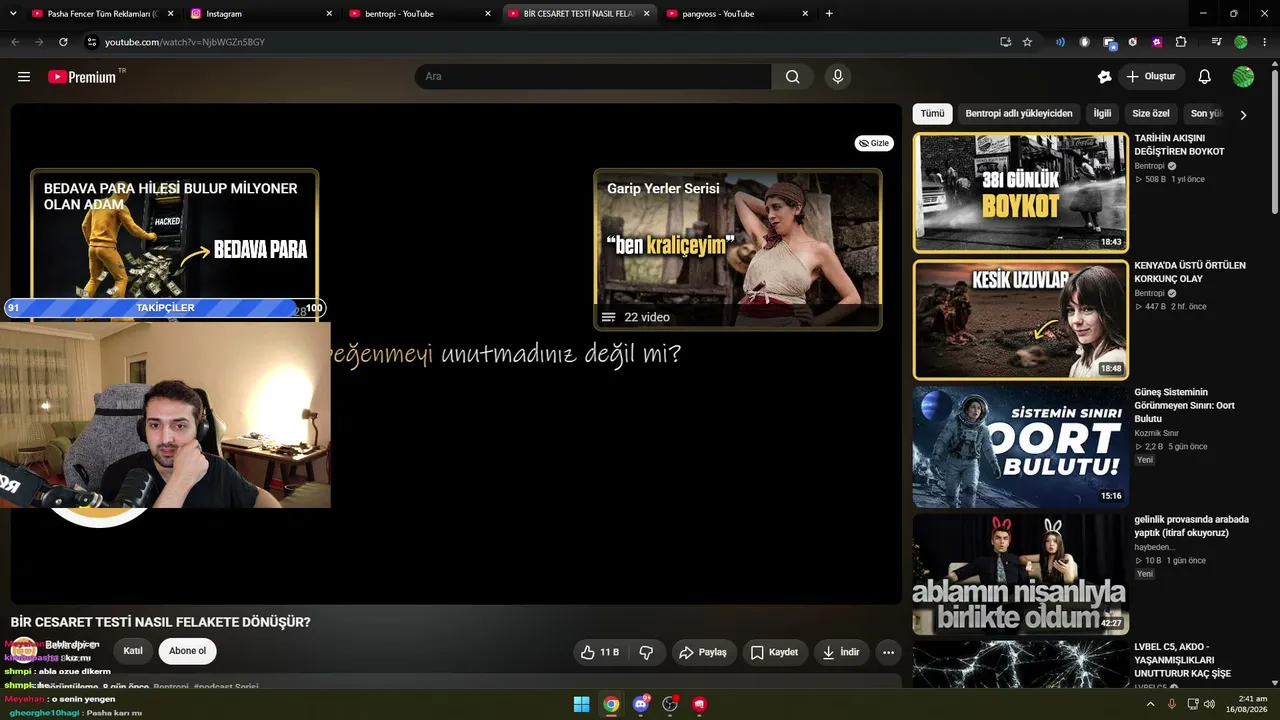Open YouTube notifications bell
1280x720 pixels.
1205,77
